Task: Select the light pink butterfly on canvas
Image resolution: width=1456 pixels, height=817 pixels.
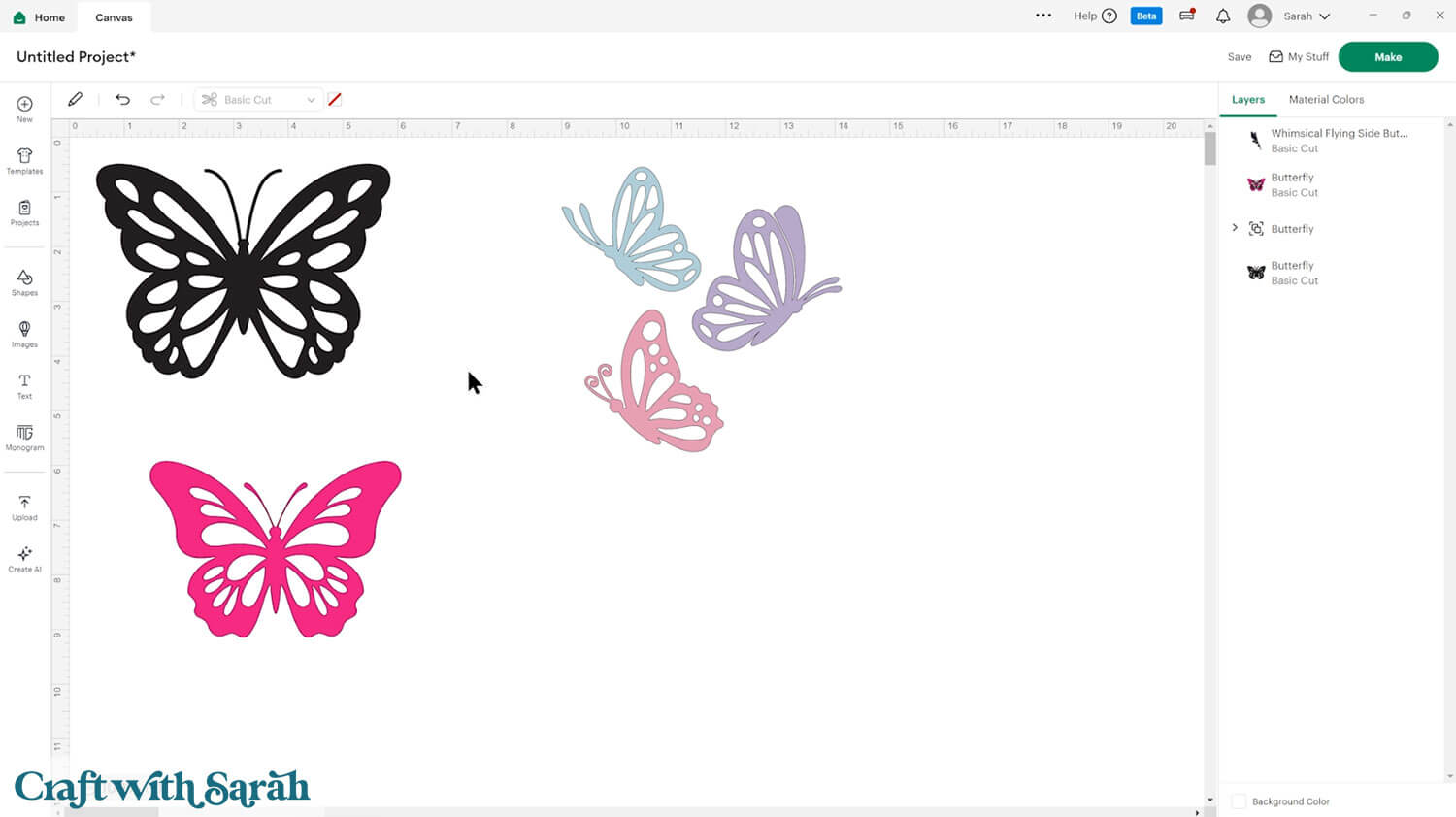Action: (655, 381)
